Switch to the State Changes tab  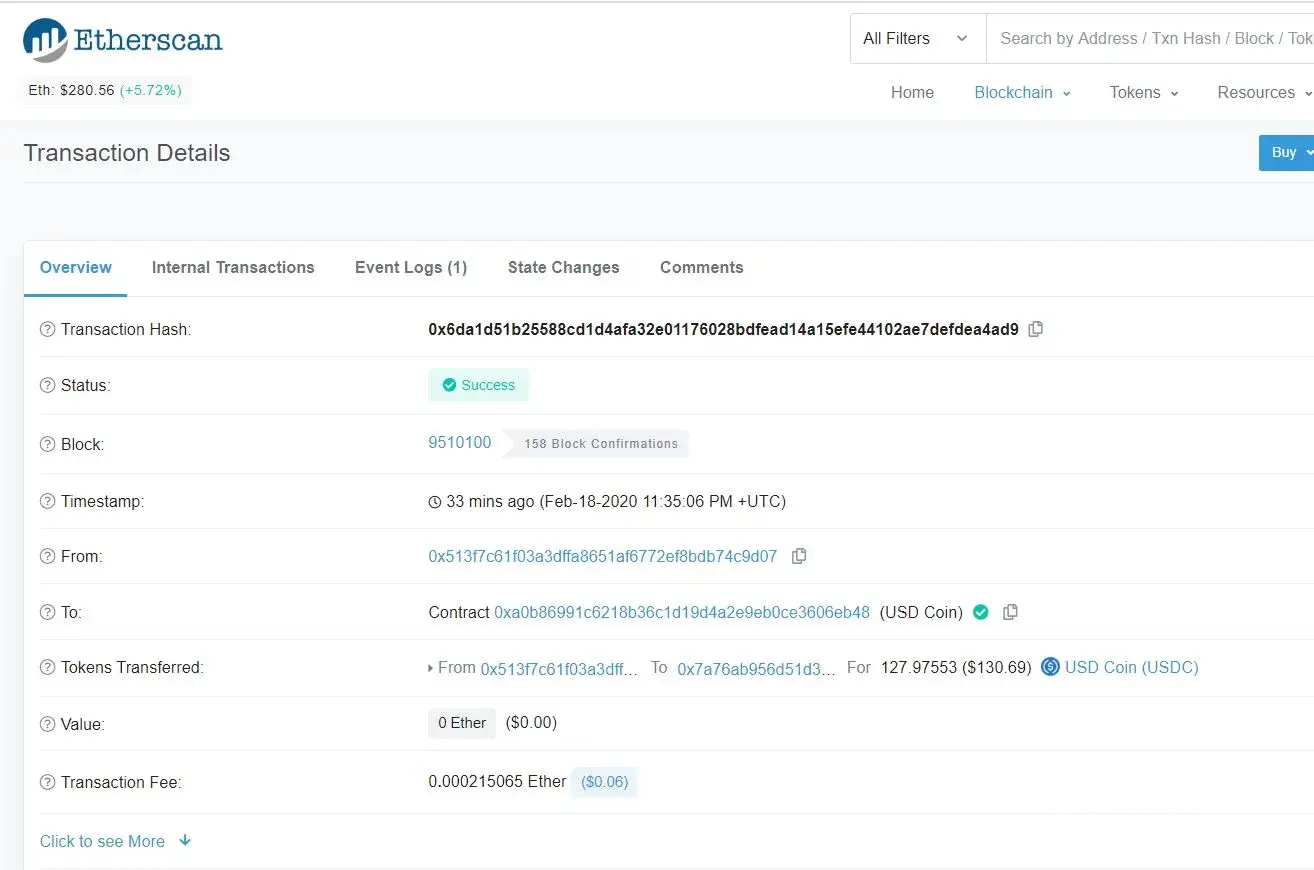[563, 267]
